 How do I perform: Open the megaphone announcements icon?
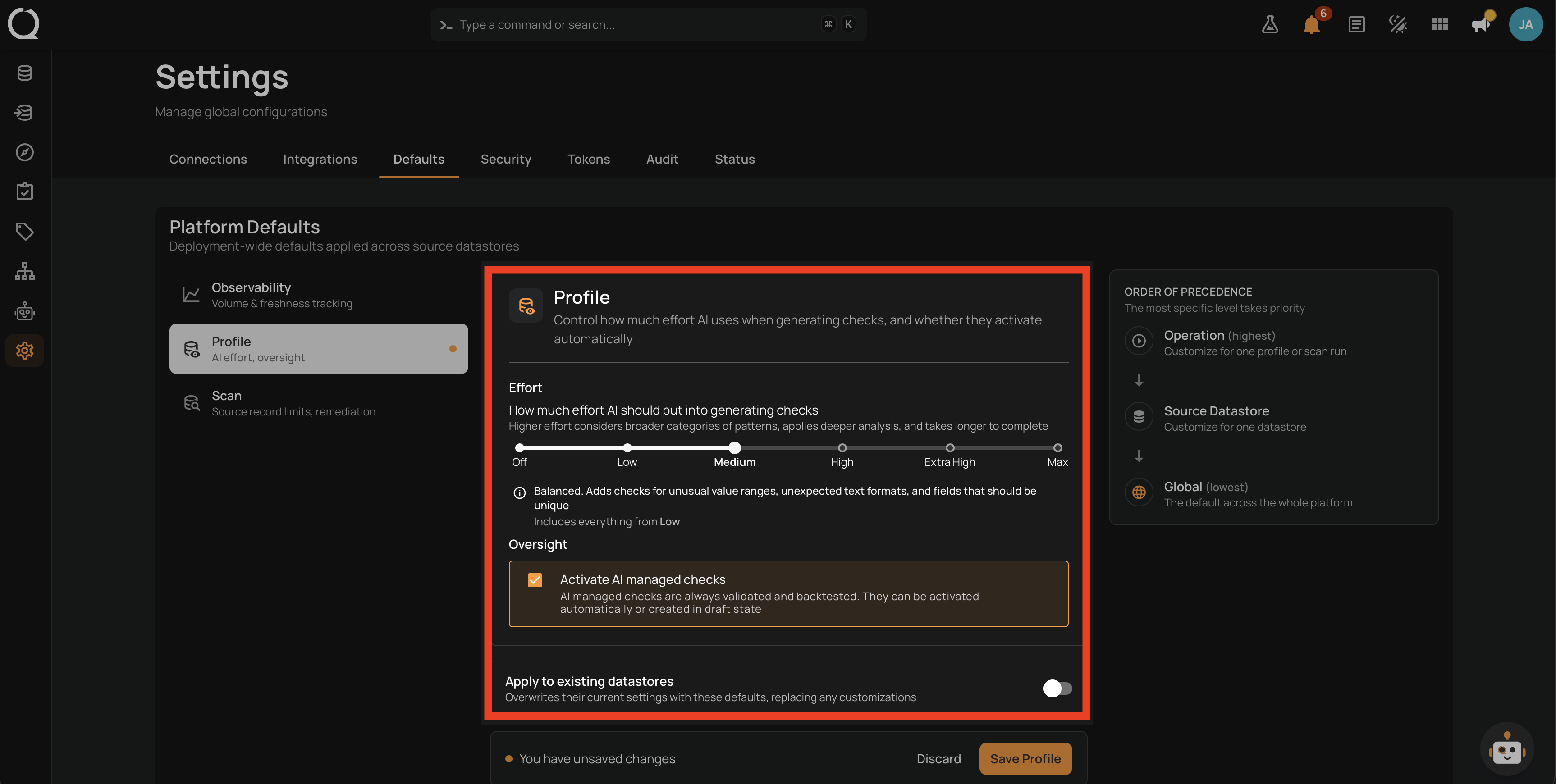tap(1481, 24)
